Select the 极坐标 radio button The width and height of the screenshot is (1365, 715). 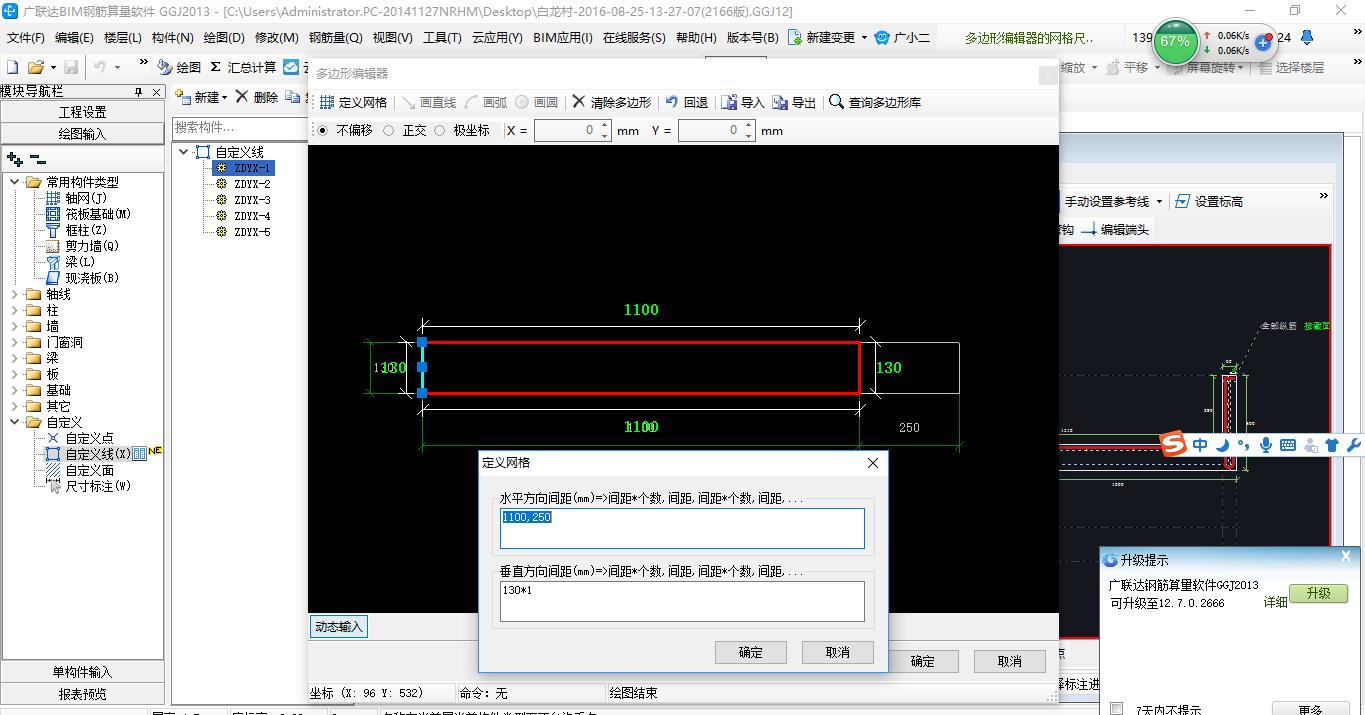440,131
